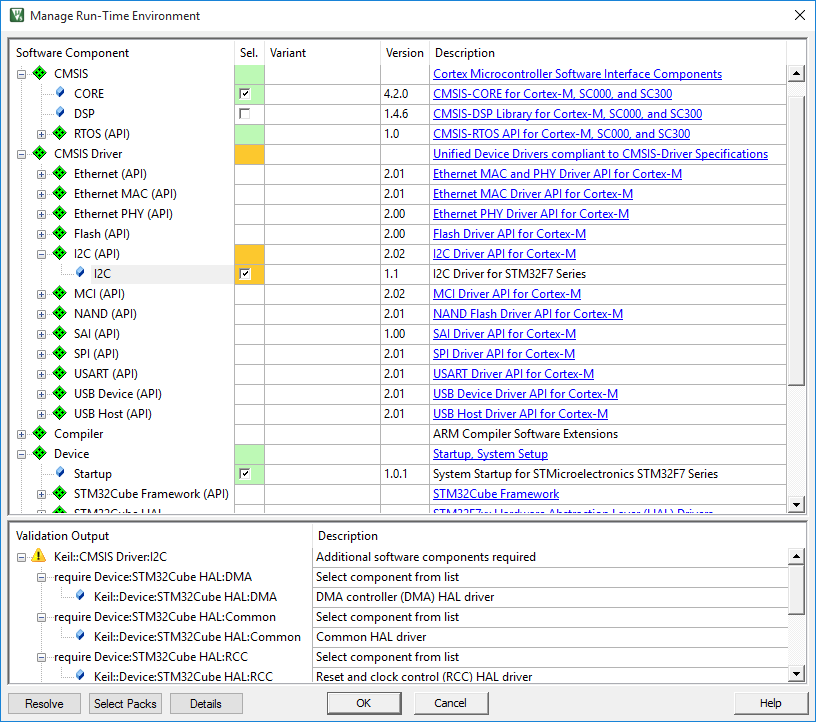Viewport: 816px width, 722px height.
Task: Click the yellow warning icon in Validation Output
Action: click(x=39, y=556)
